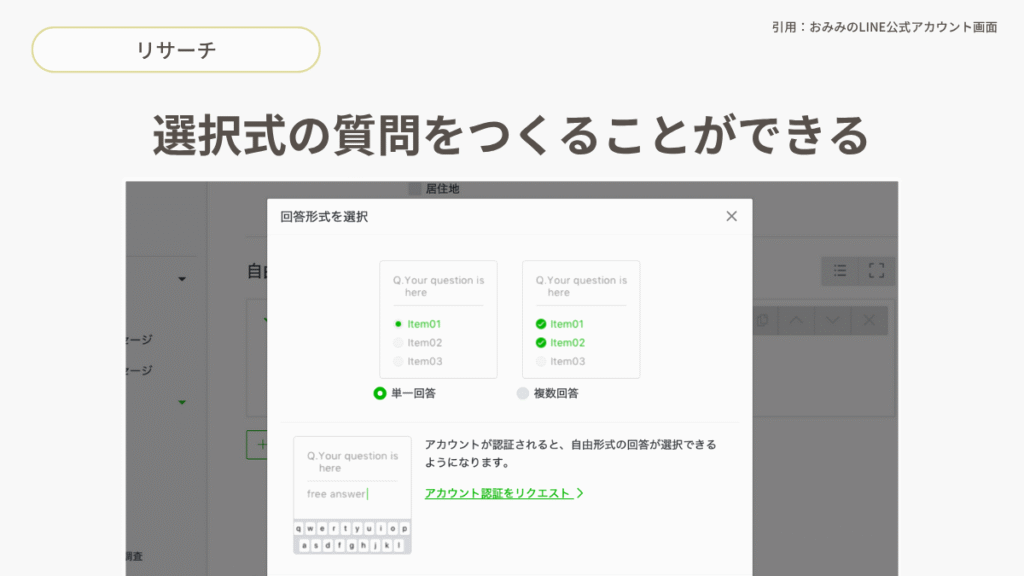Click the list view icon
1024x576 pixels.
pyautogui.click(x=840, y=270)
